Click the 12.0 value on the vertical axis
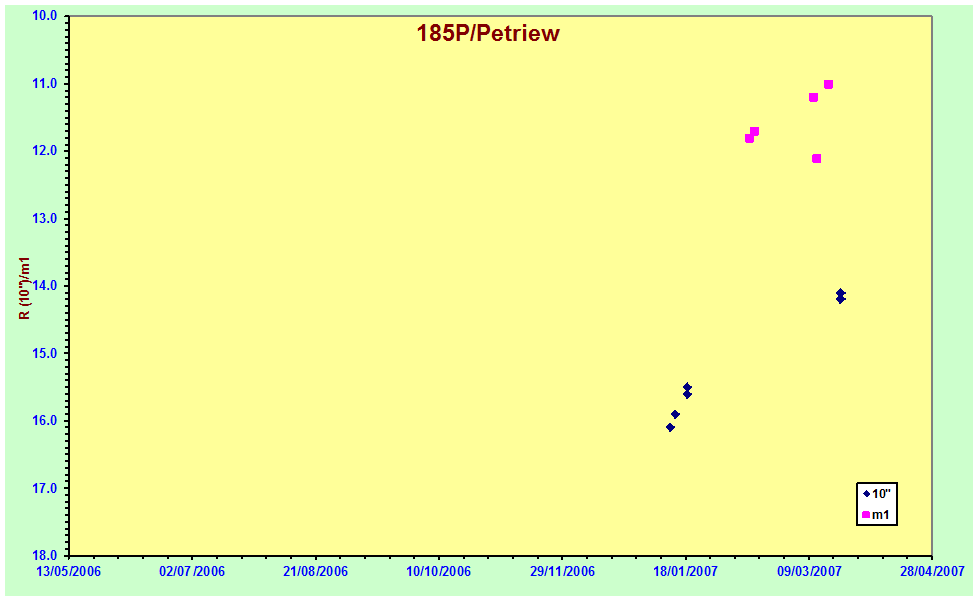977x600 pixels. (44, 151)
